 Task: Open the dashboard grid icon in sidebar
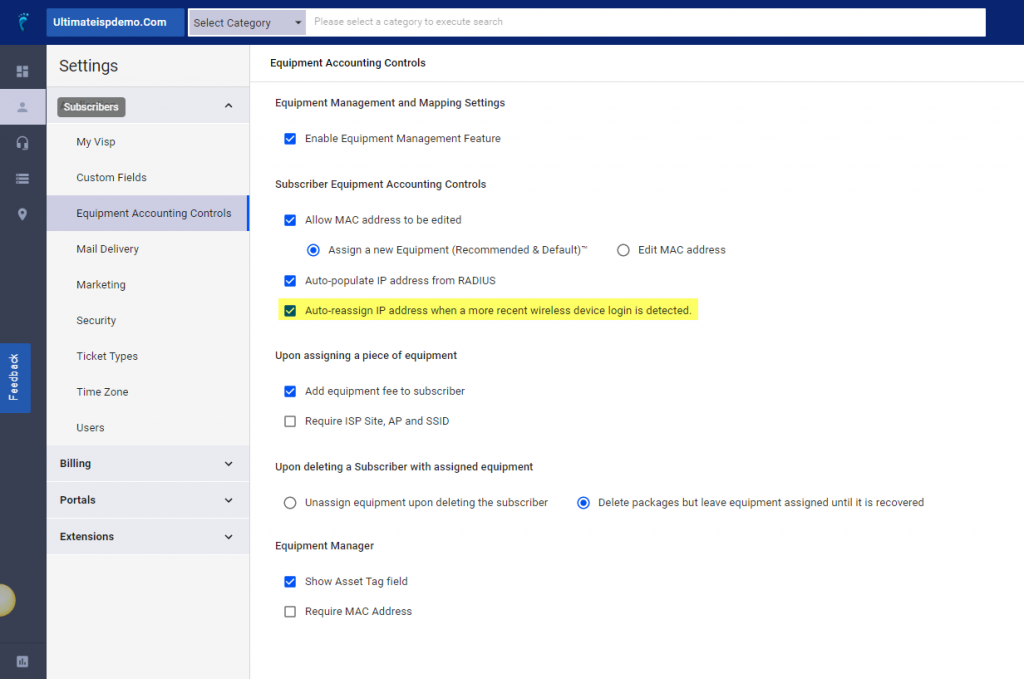pyautogui.click(x=20, y=71)
